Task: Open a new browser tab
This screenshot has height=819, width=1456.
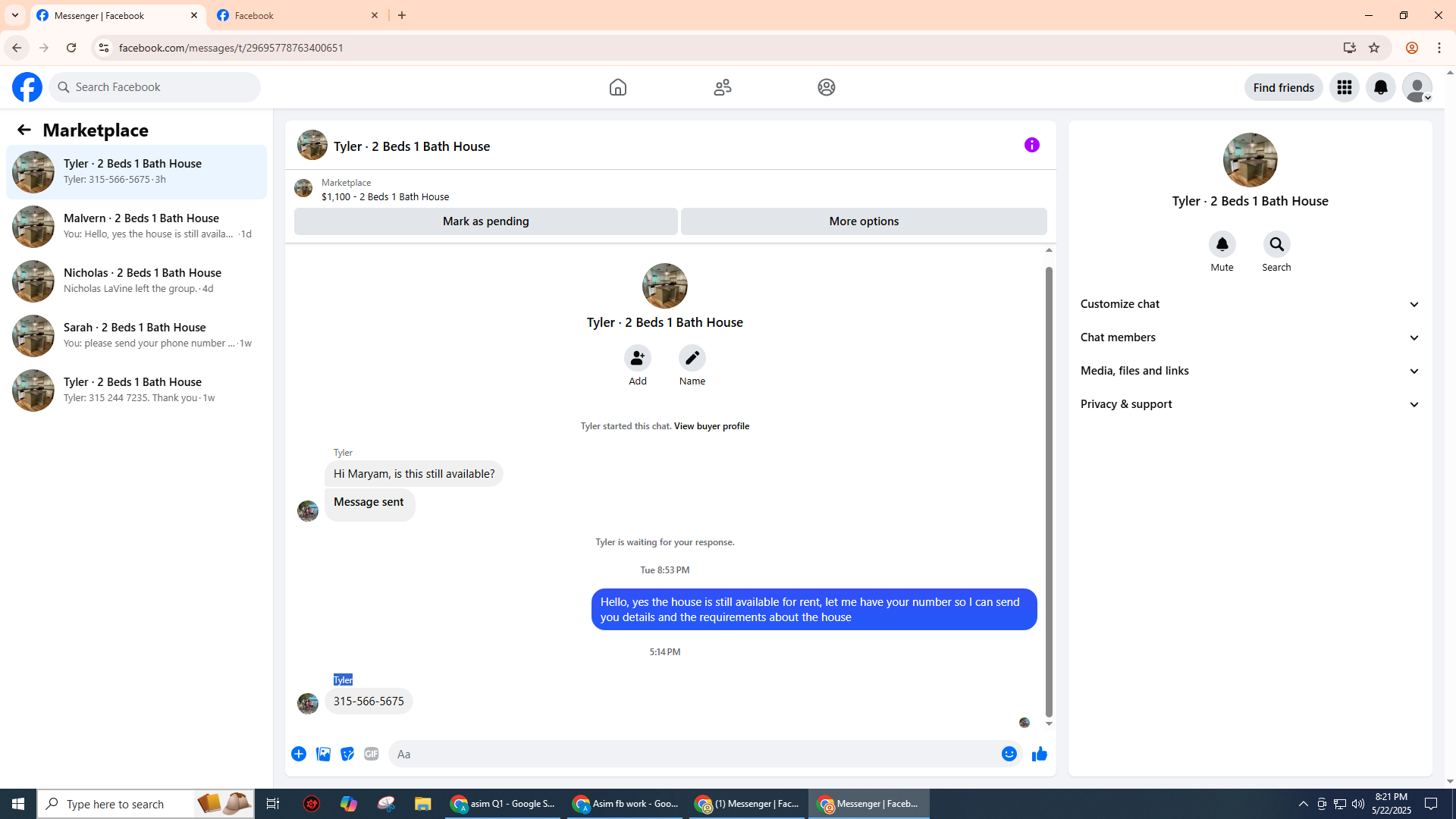Action: (402, 15)
